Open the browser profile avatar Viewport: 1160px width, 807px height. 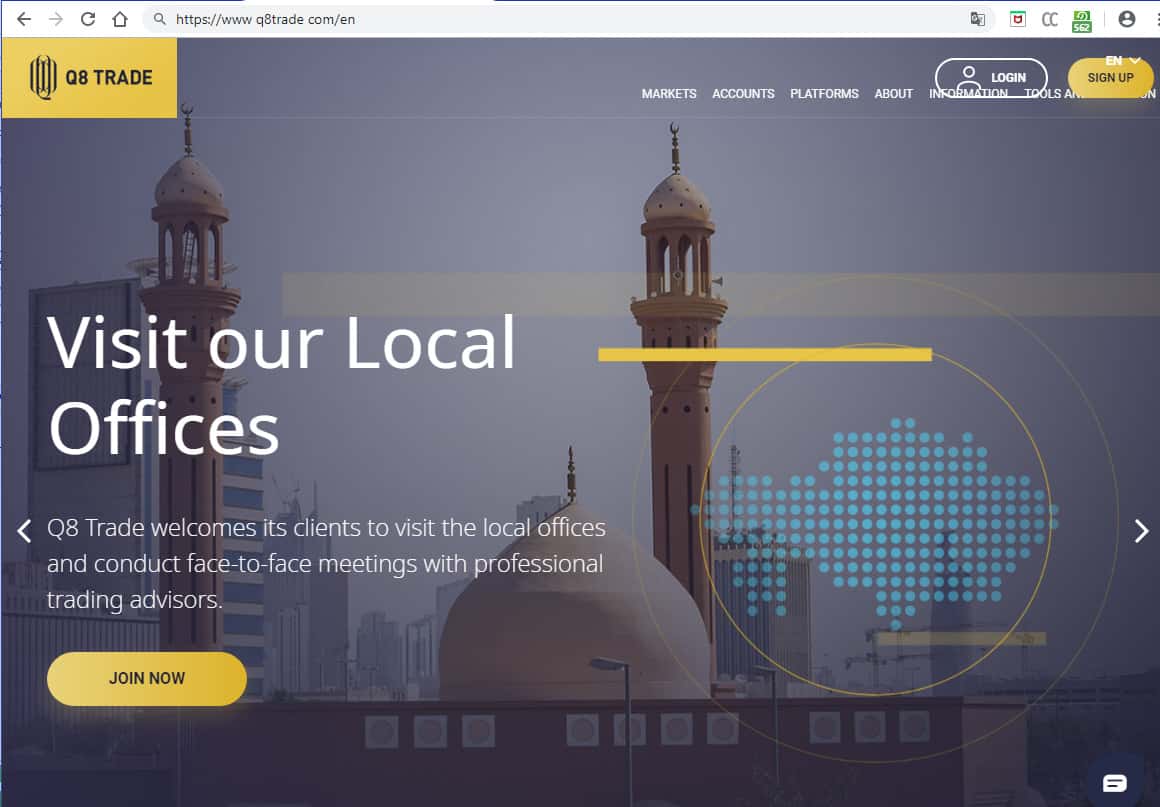click(1127, 19)
